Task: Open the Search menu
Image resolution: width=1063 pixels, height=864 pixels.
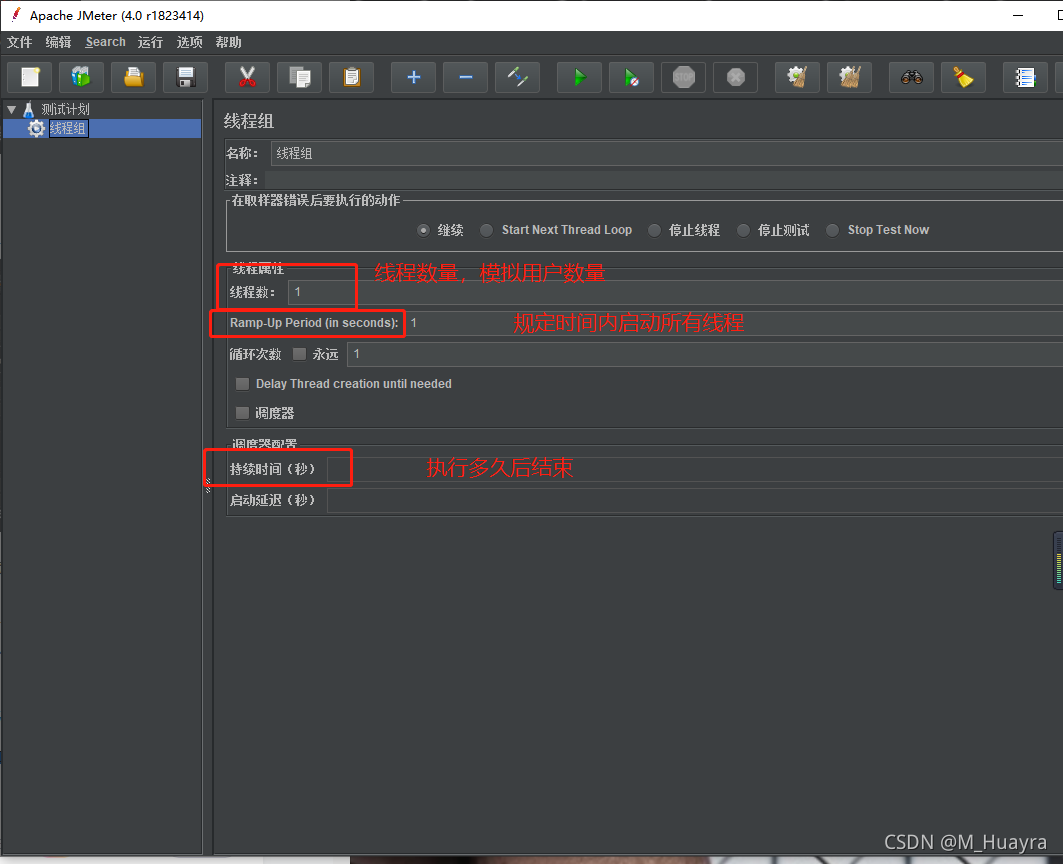Action: pyautogui.click(x=105, y=42)
